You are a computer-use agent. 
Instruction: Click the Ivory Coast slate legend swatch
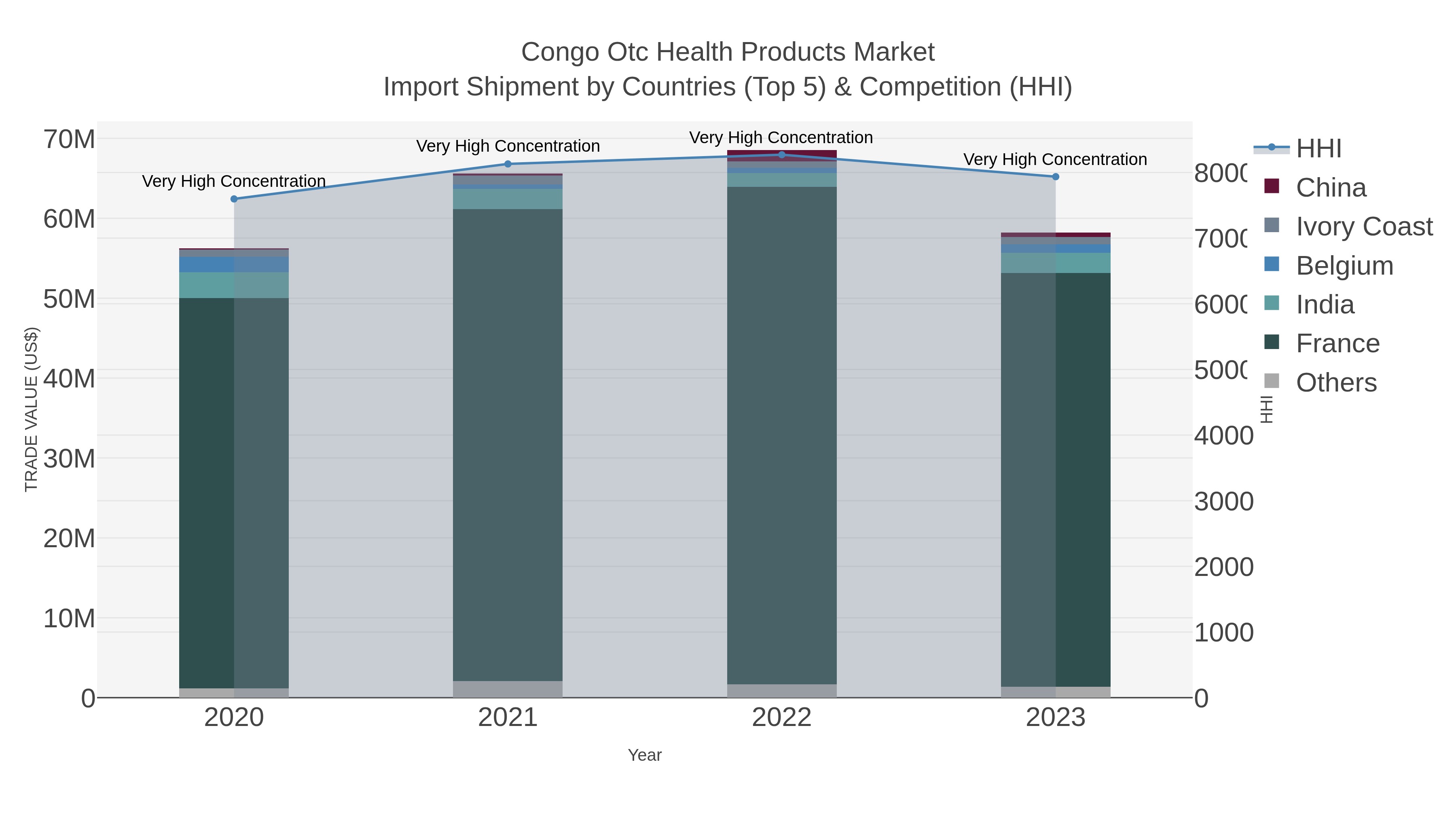coord(1272,225)
